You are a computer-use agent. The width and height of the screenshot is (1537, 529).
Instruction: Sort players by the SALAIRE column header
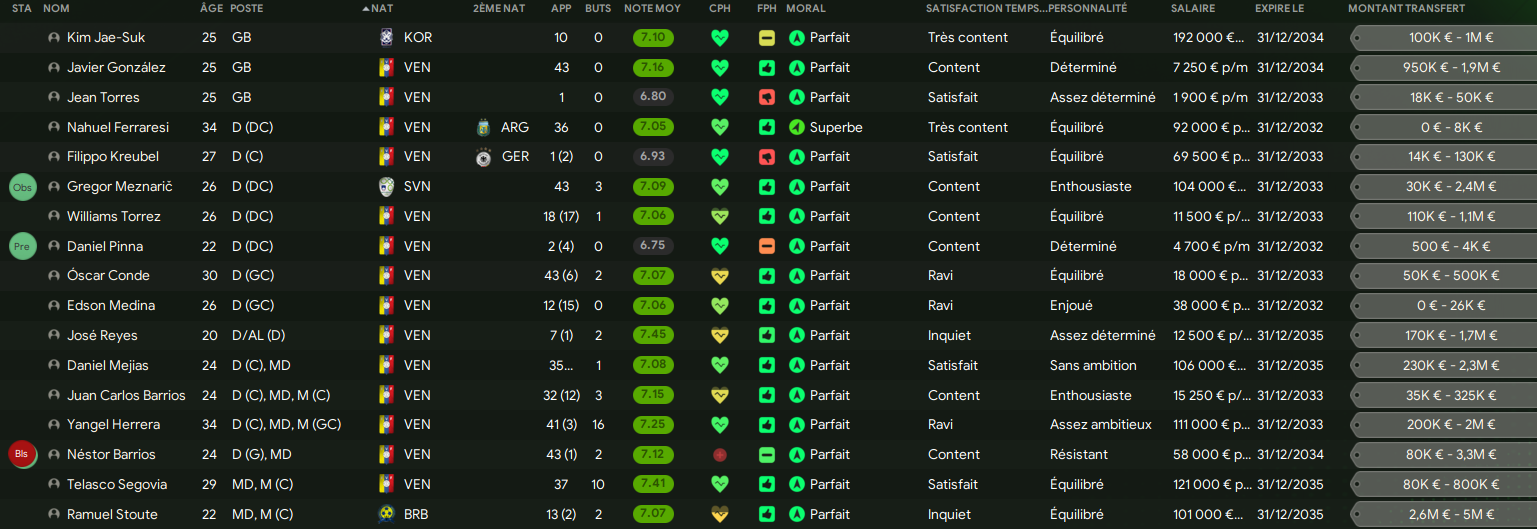pyautogui.click(x=1193, y=8)
